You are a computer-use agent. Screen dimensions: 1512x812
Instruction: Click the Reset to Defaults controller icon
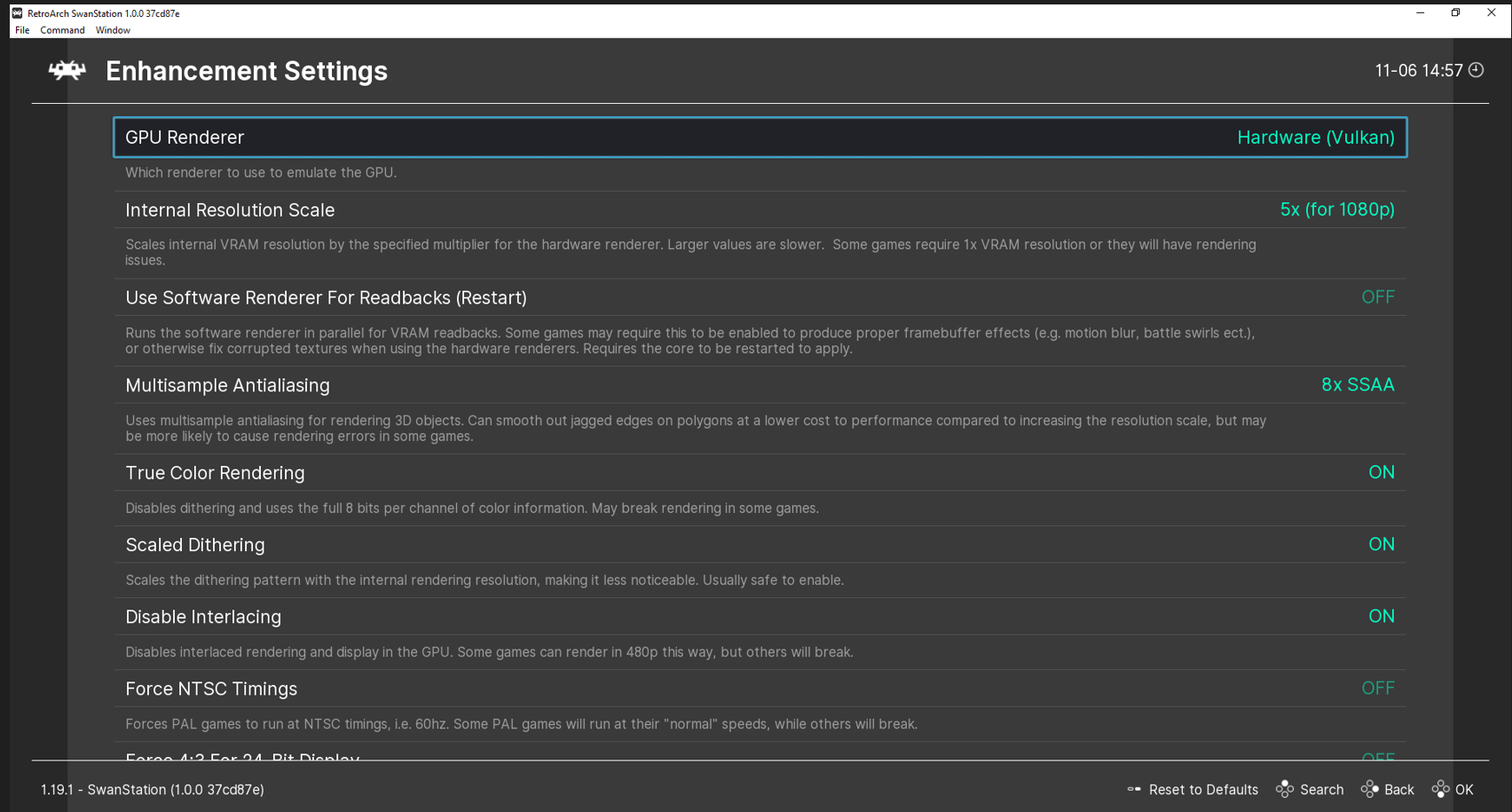[1134, 789]
